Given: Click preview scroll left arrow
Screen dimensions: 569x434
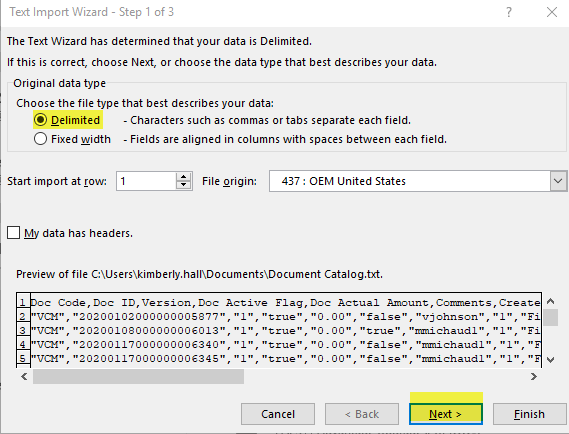Looking at the screenshot, I should tap(24, 377).
